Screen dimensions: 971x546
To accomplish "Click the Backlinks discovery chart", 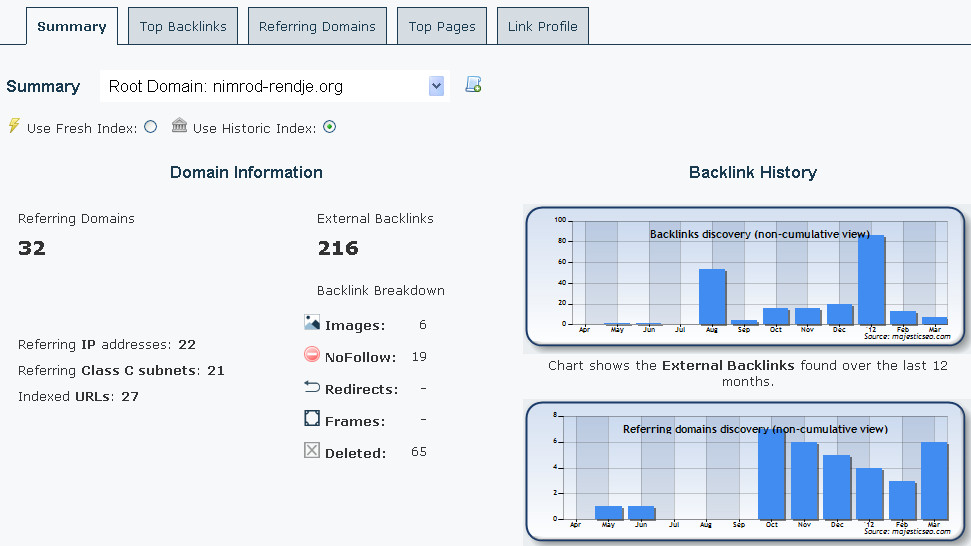I will 745,275.
